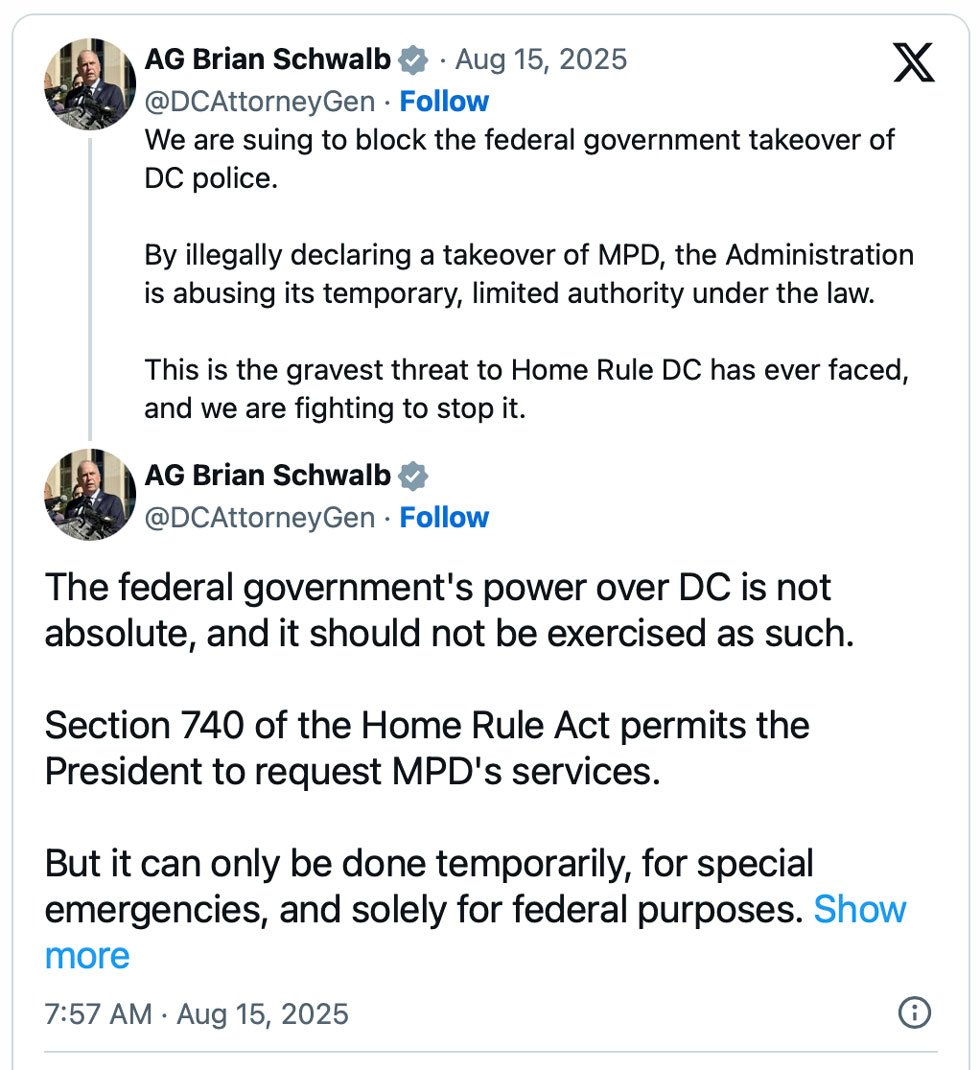Screen dimensions: 980x1070
Task: Click the thread line connecting the two tweets
Action: [90, 290]
